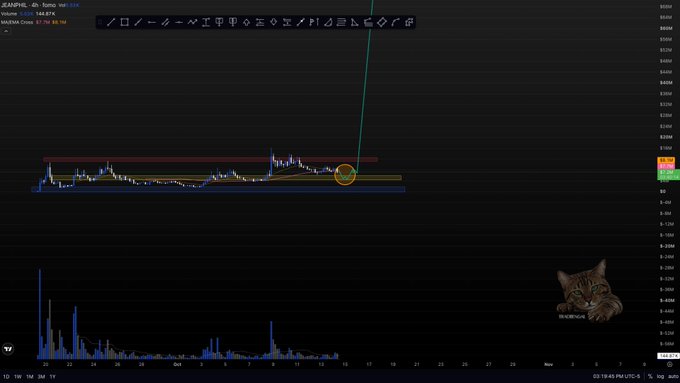This screenshot has height=383, width=680.
Task: Pick the plain diagonal line tool after Rectangle
Action: point(138,22)
